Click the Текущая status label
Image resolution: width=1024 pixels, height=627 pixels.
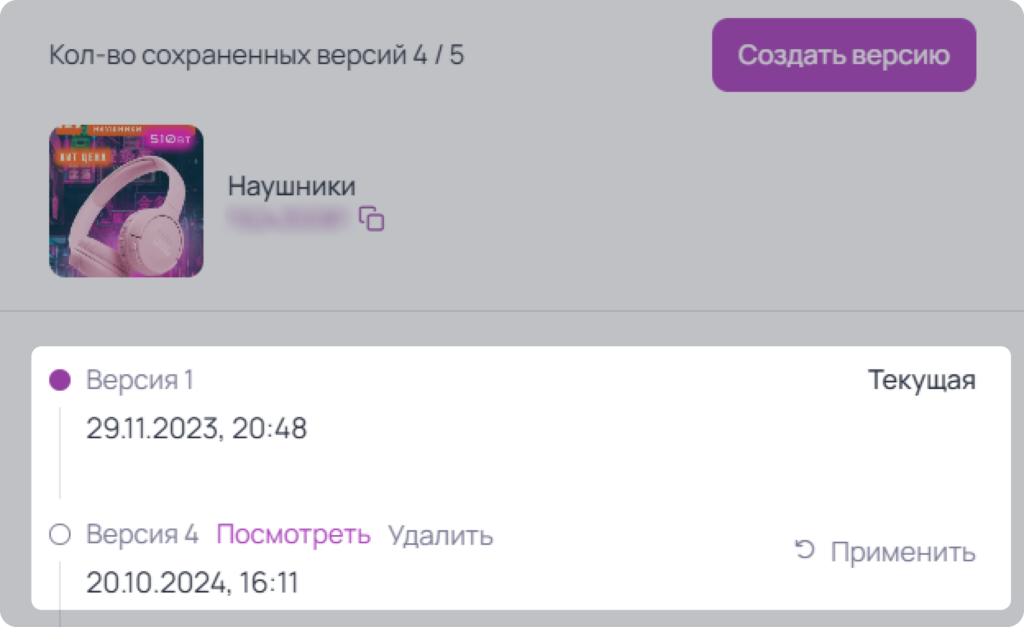click(921, 380)
